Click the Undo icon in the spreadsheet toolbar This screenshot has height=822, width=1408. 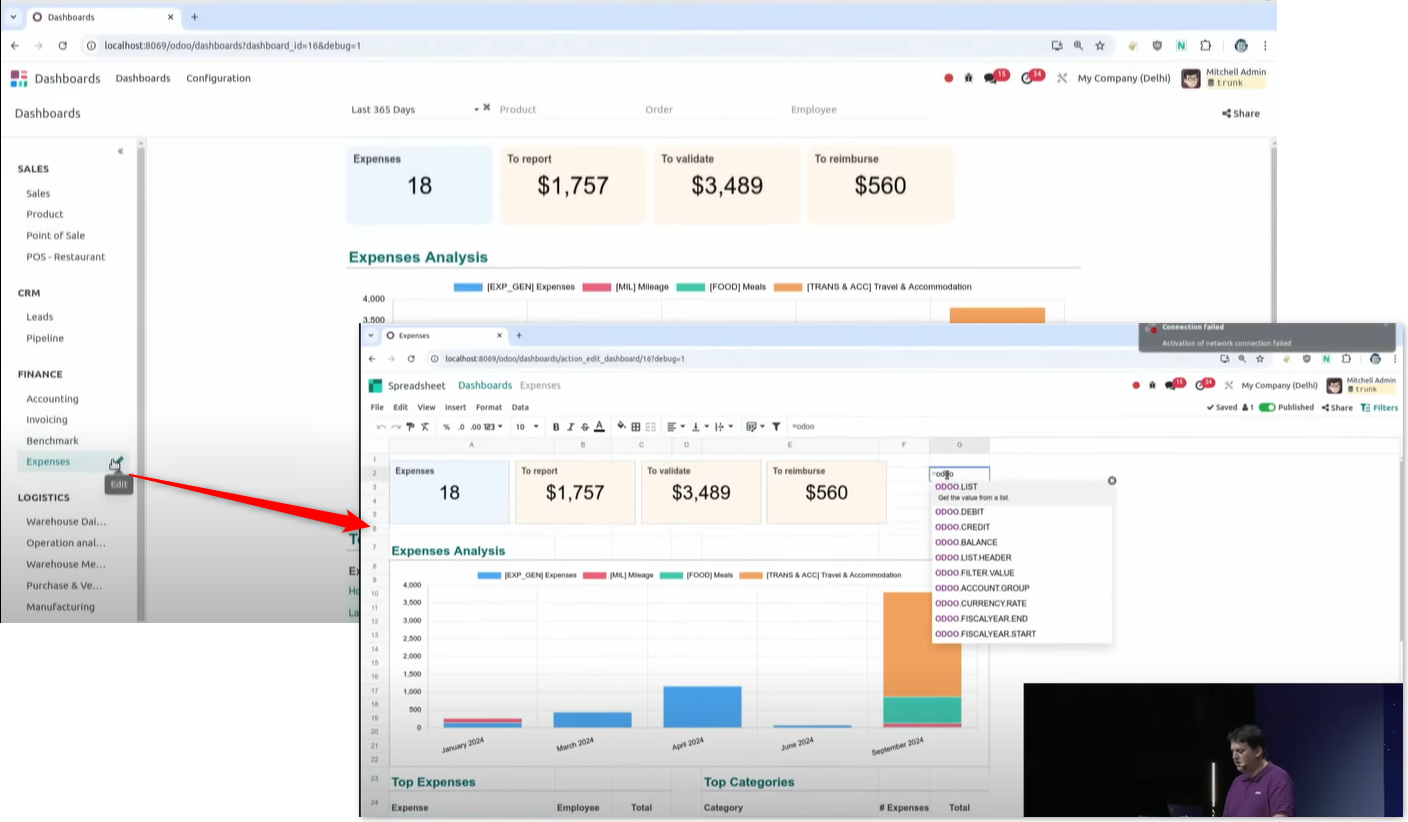(x=381, y=427)
